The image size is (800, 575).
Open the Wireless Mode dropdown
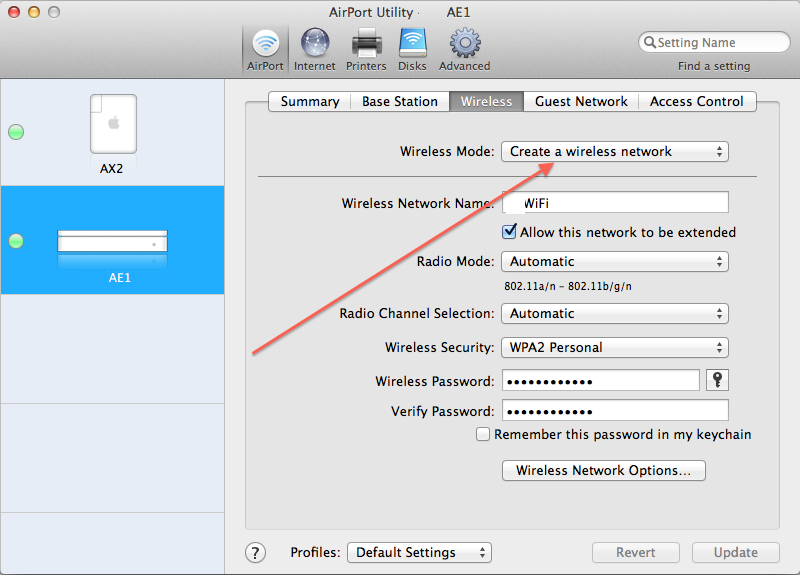click(x=615, y=152)
